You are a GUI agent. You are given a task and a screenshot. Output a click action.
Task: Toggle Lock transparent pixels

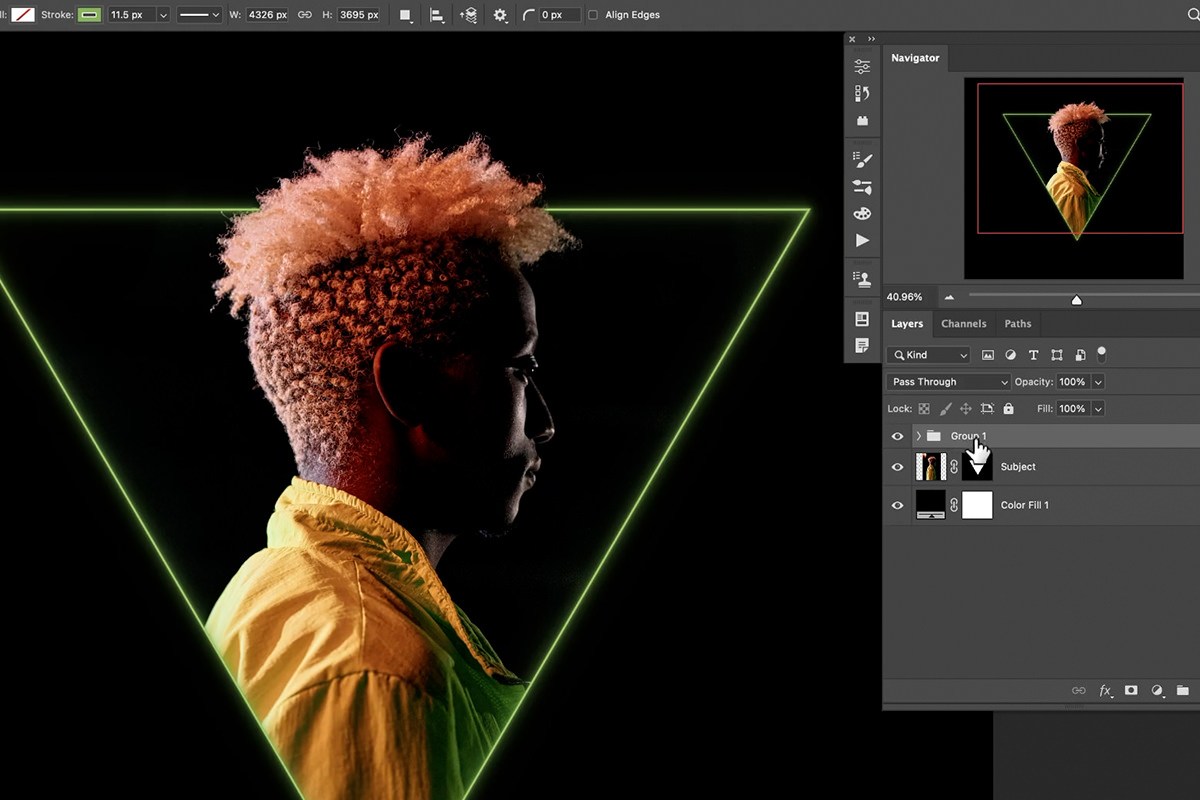[x=924, y=409]
